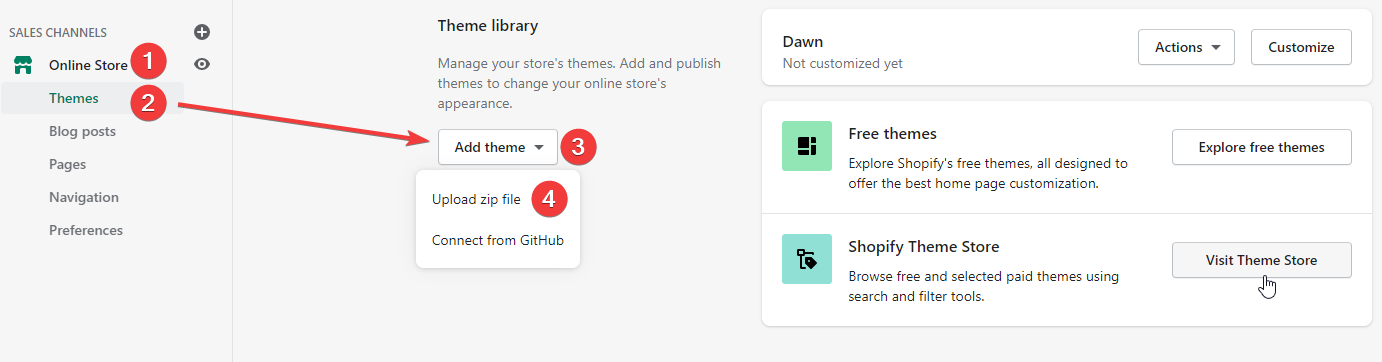This screenshot has height=362, width=1382.
Task: Expand the Actions dropdown for Dawn
Action: 1186,47
